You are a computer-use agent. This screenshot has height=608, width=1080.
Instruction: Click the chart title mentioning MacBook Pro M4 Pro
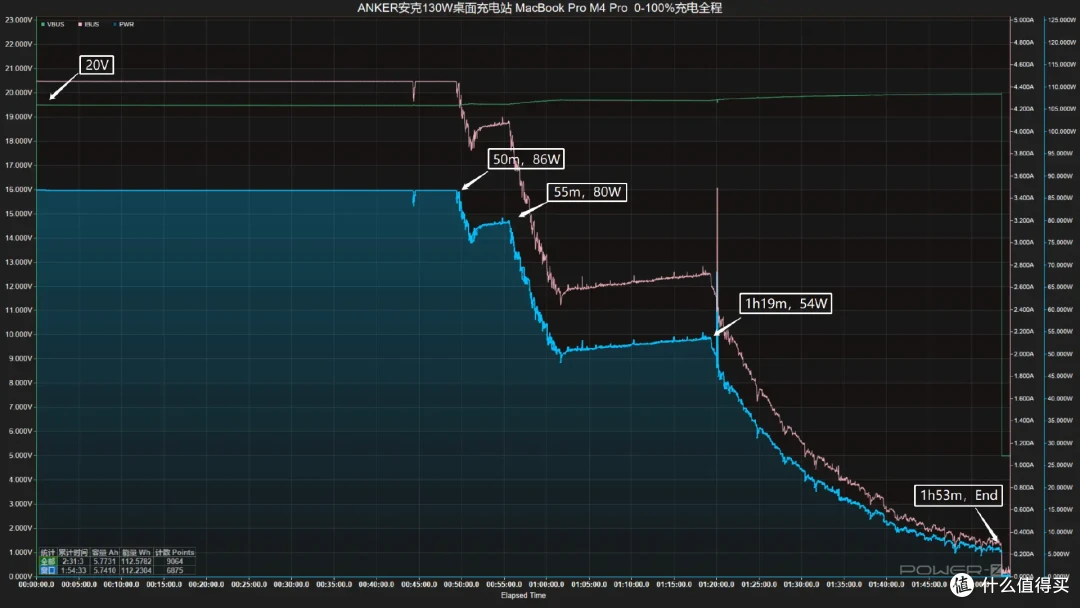click(539, 8)
